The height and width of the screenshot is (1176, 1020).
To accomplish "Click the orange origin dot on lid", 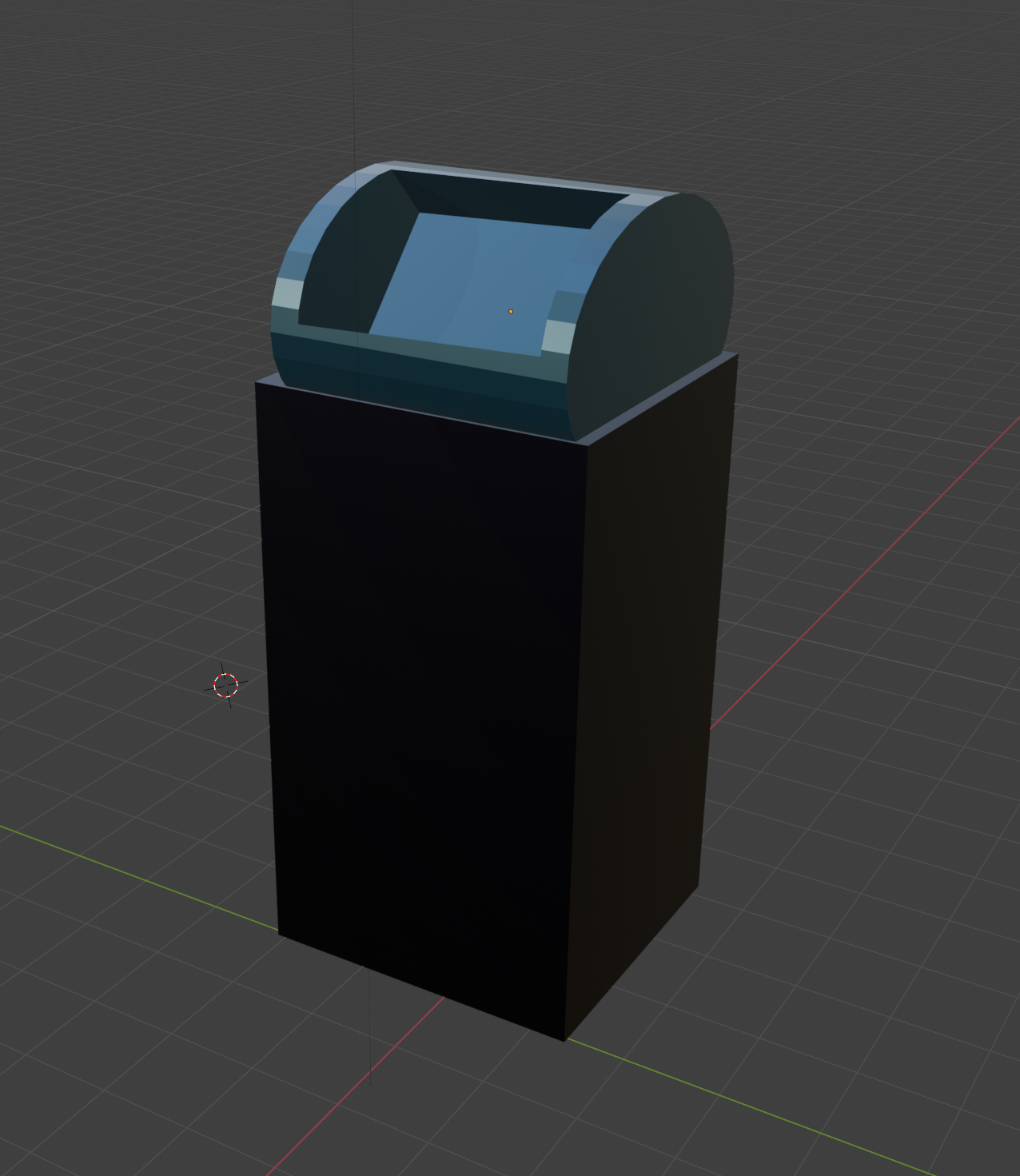I will 511,311.
